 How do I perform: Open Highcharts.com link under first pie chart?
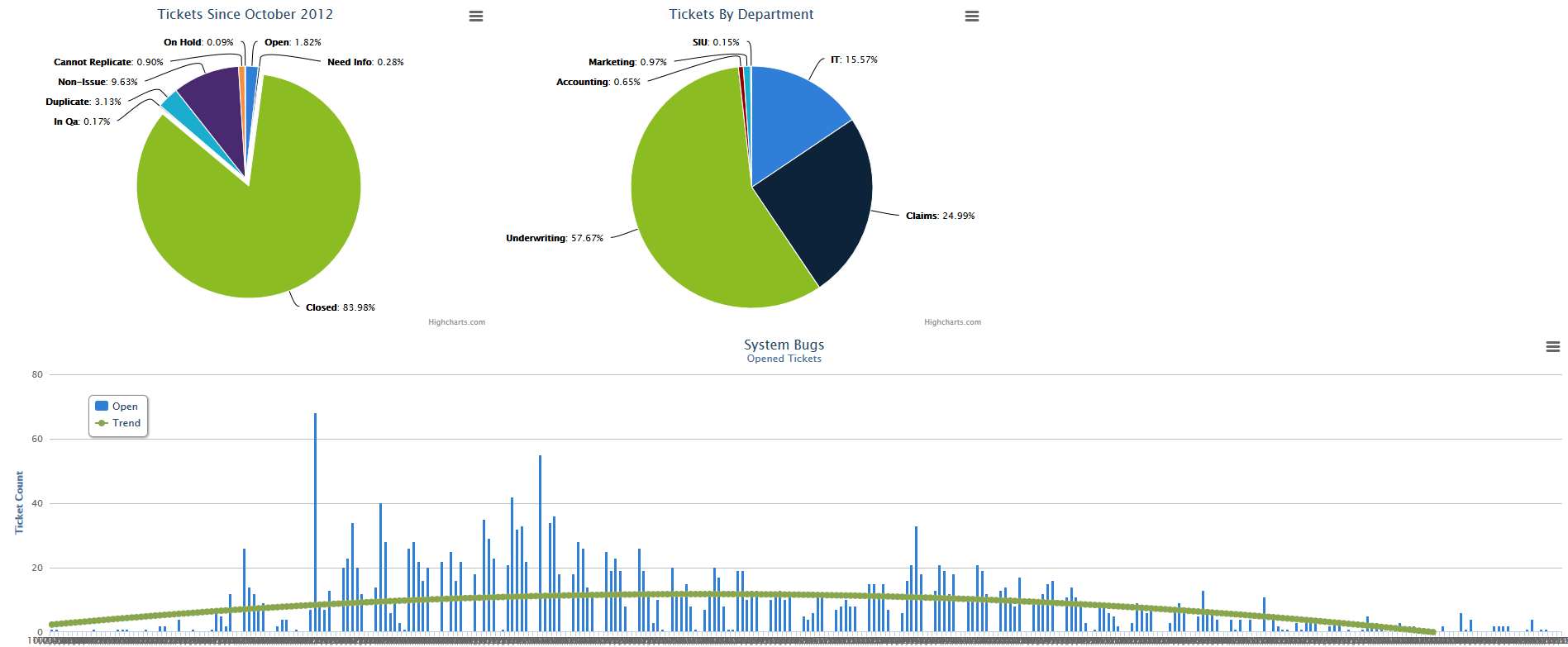click(456, 322)
